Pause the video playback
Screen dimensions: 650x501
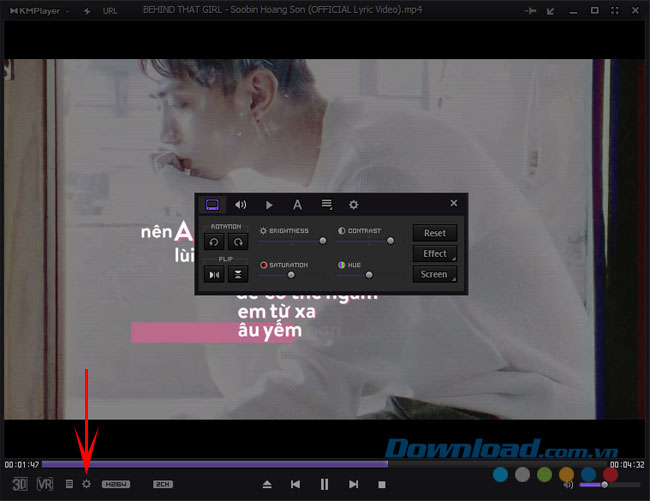pos(324,484)
